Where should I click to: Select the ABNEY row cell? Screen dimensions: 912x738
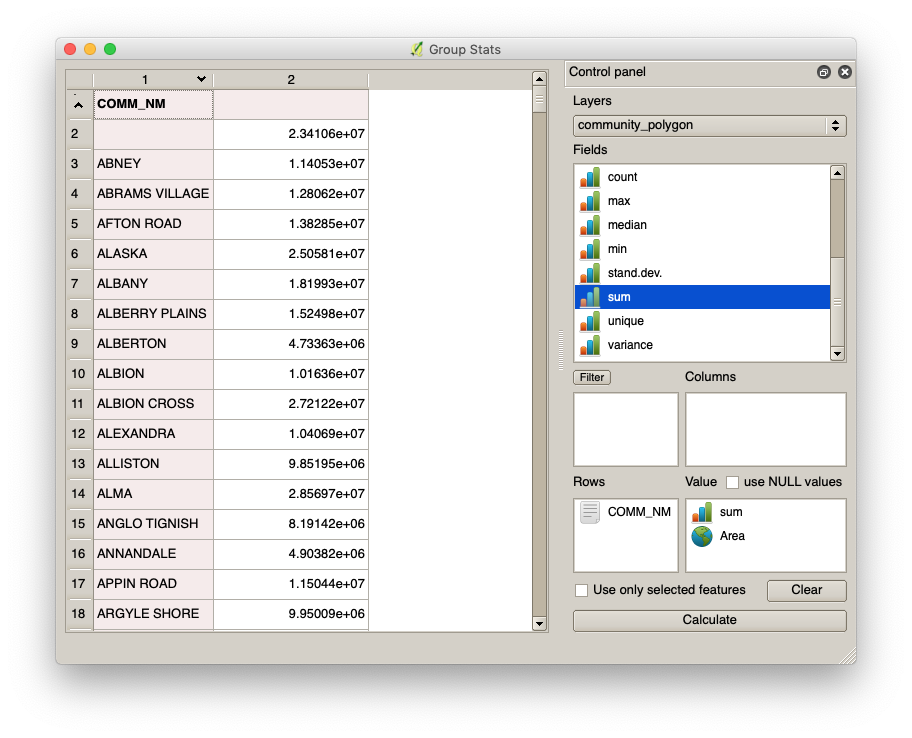pyautogui.click(x=154, y=165)
